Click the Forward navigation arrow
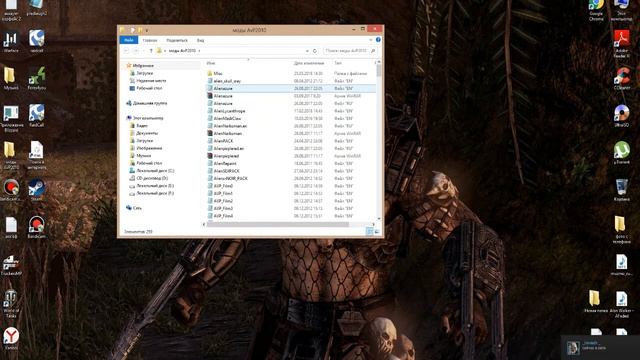 (x=136, y=51)
